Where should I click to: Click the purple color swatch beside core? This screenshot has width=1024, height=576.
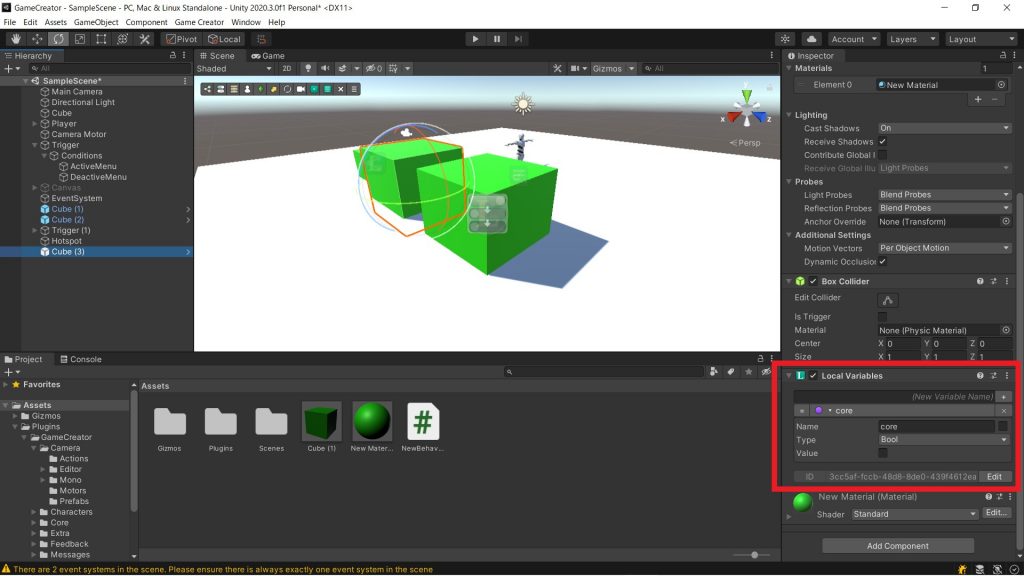coord(818,410)
